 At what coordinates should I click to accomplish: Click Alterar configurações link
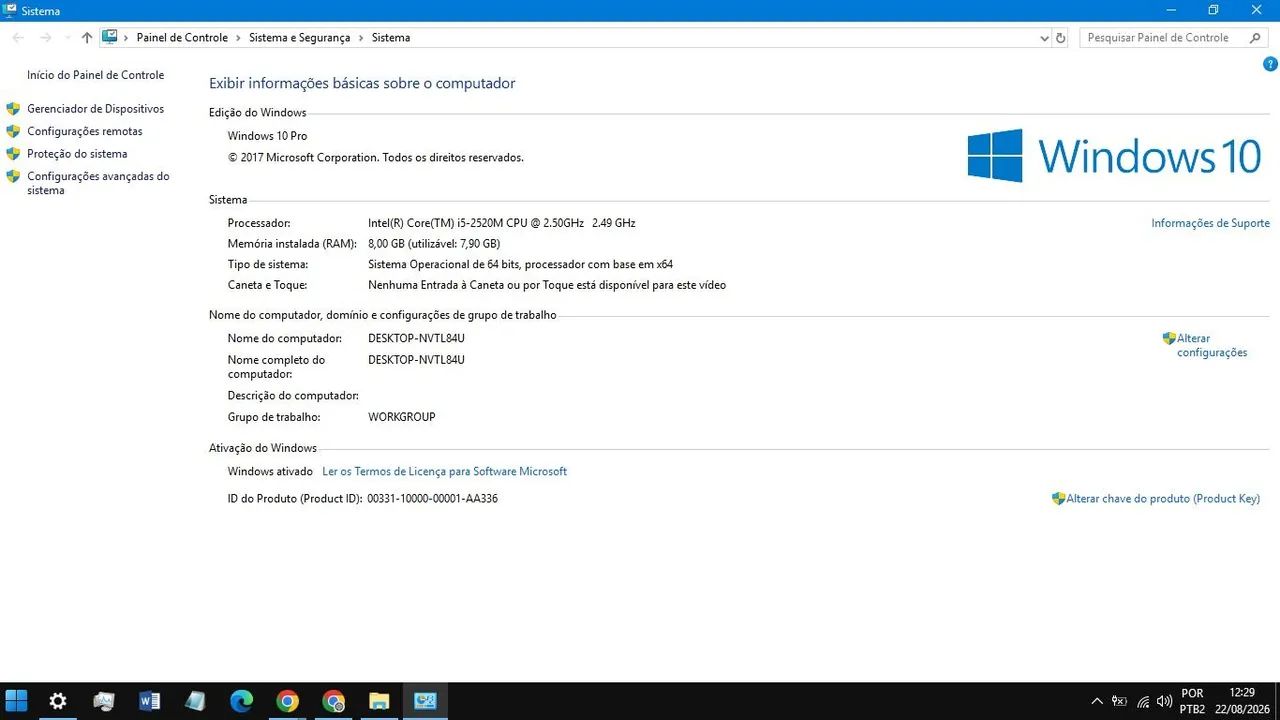click(1212, 345)
